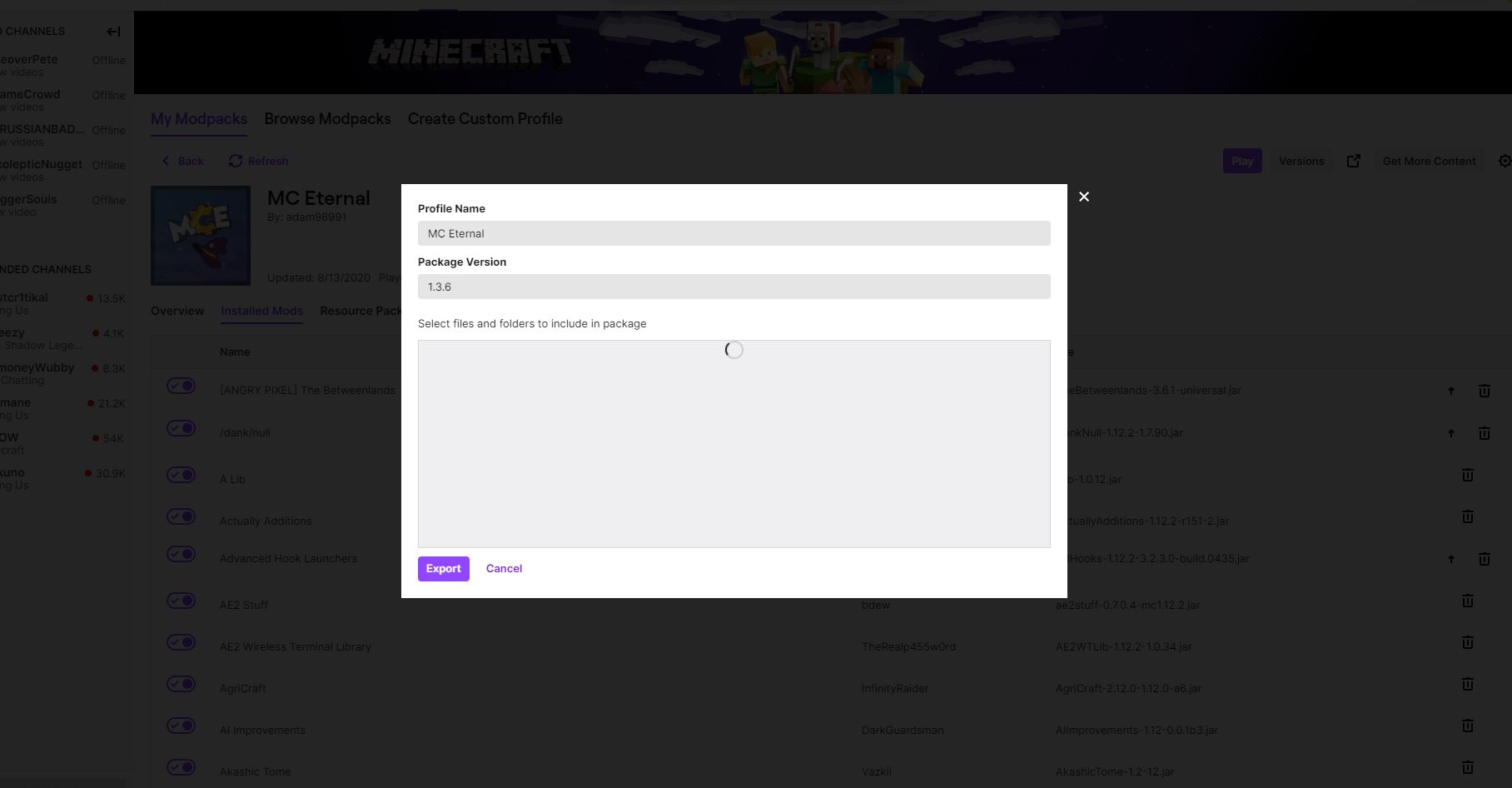Update The Betweenlands mod via its up arrow

pyautogui.click(x=1451, y=390)
